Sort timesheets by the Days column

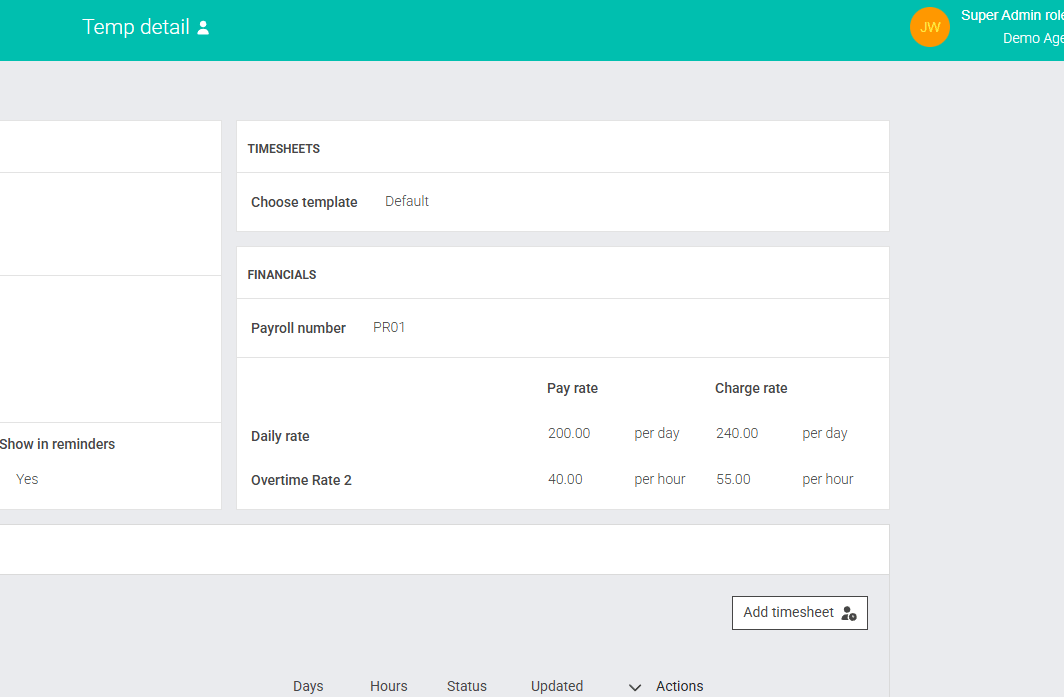(308, 686)
